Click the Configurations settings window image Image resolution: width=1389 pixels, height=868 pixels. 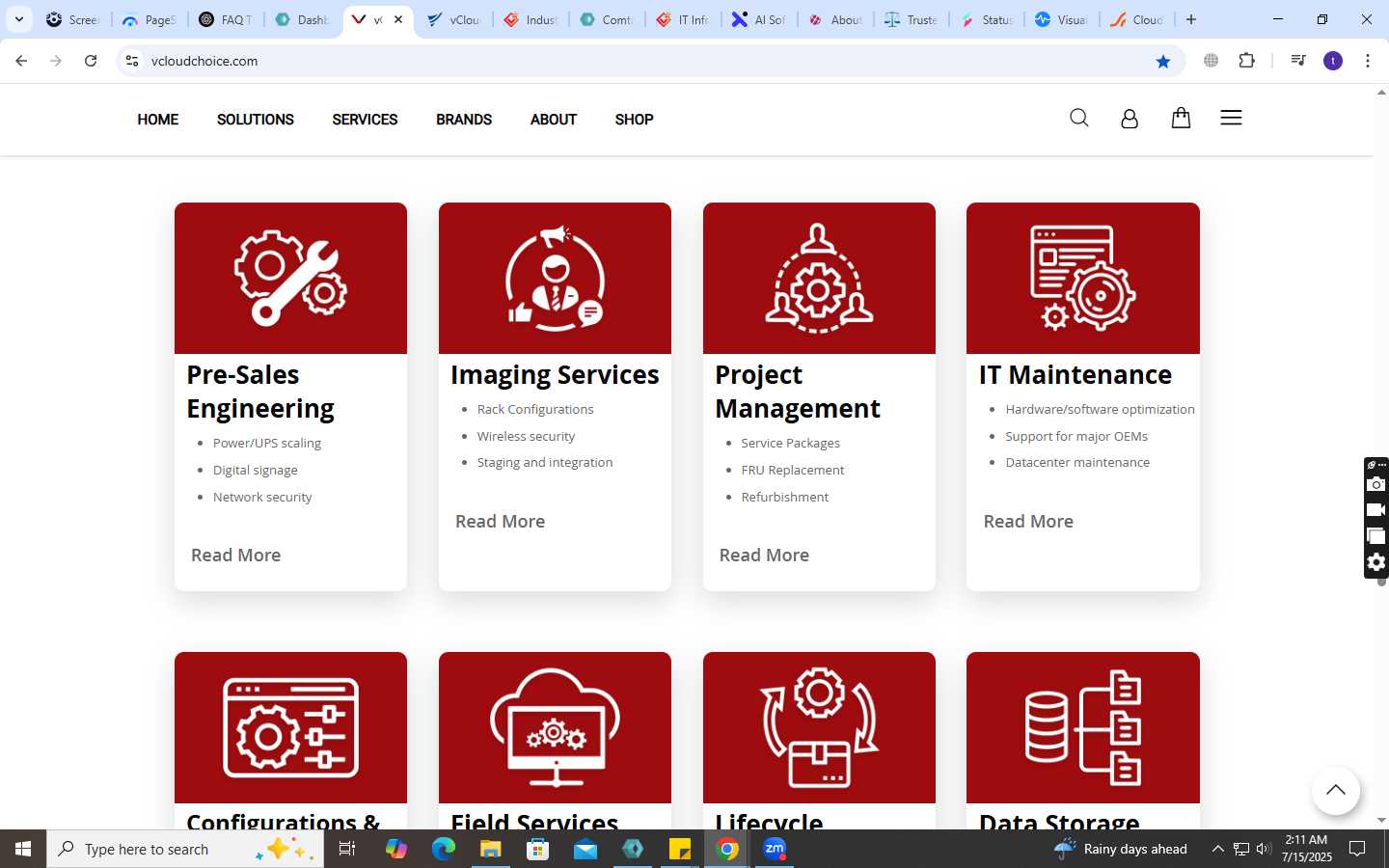(290, 727)
